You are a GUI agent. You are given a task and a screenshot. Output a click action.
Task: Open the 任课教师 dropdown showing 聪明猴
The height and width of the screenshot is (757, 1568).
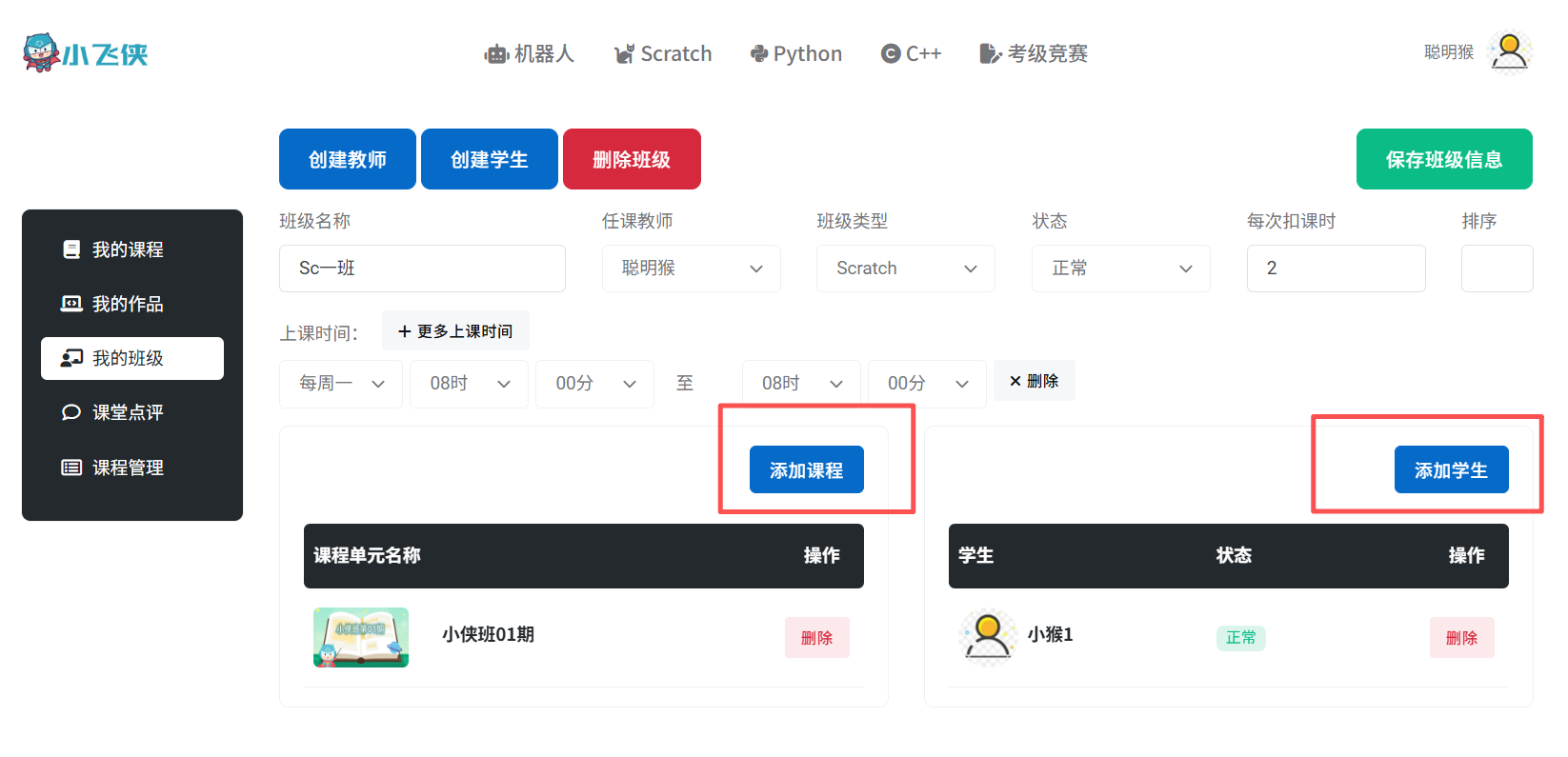point(692,269)
